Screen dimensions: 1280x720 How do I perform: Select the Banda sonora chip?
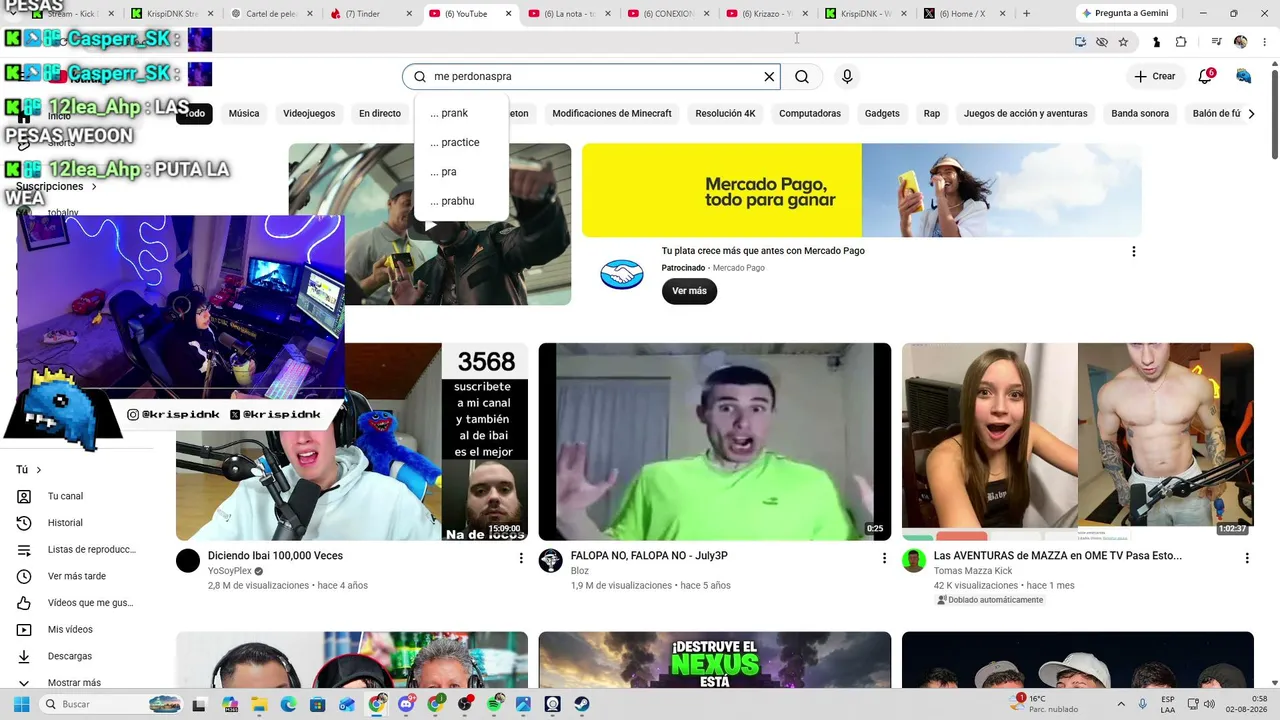pyautogui.click(x=1140, y=114)
